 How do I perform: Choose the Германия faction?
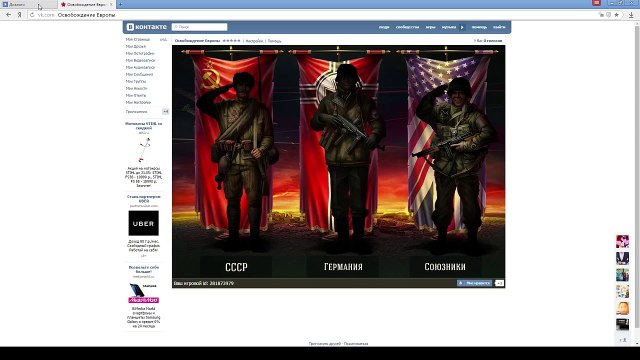[343, 267]
